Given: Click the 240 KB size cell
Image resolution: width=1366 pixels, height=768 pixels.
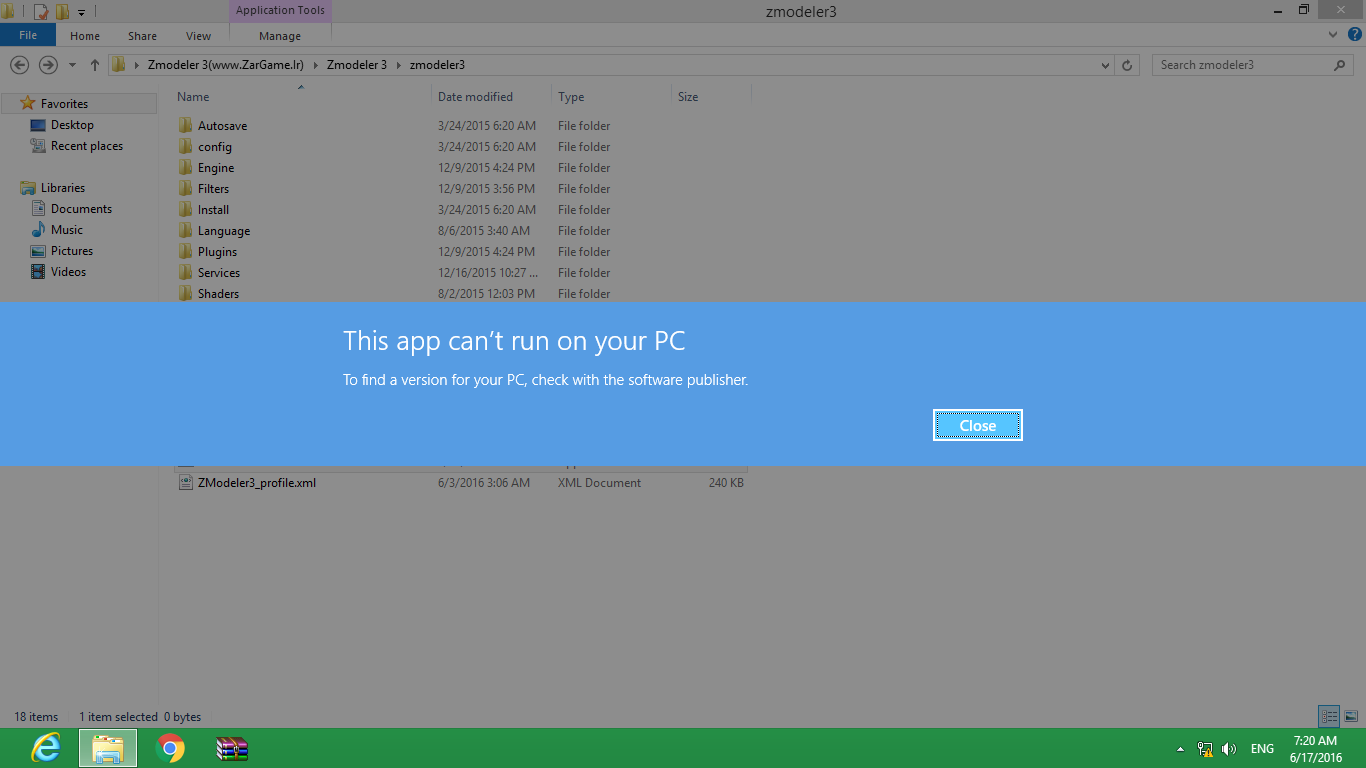Looking at the screenshot, I should (726, 483).
